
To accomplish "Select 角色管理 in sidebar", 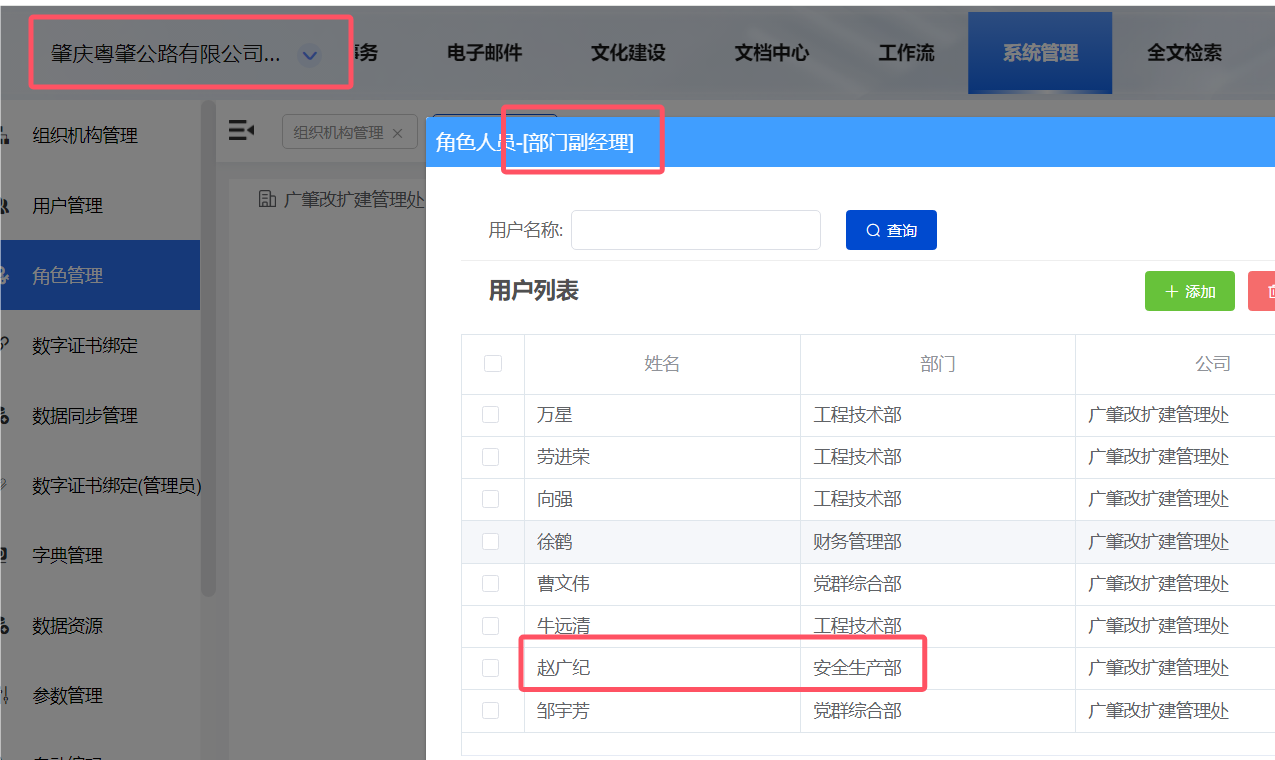I will [x=100, y=275].
